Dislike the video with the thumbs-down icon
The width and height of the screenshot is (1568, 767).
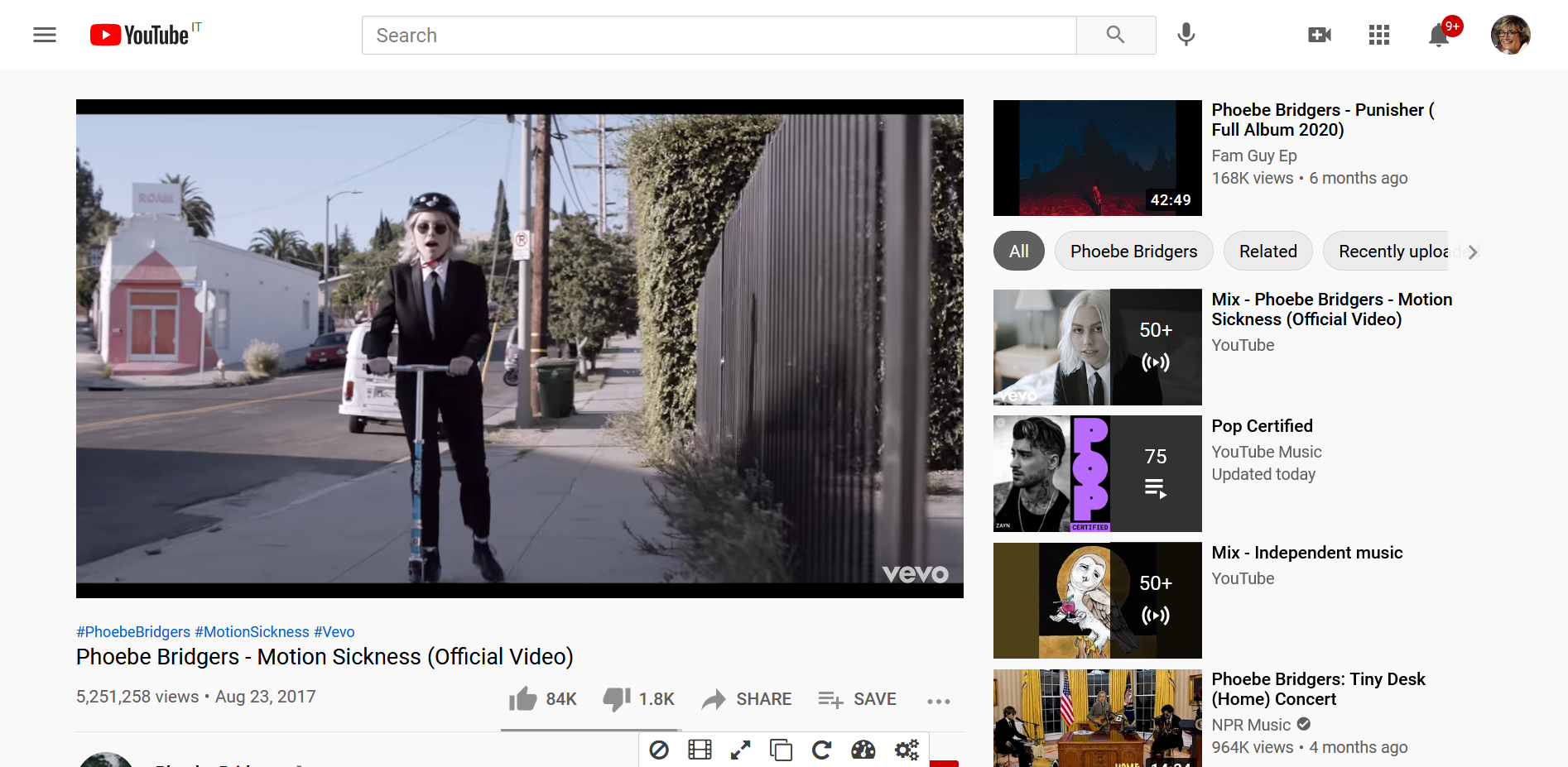tap(616, 699)
